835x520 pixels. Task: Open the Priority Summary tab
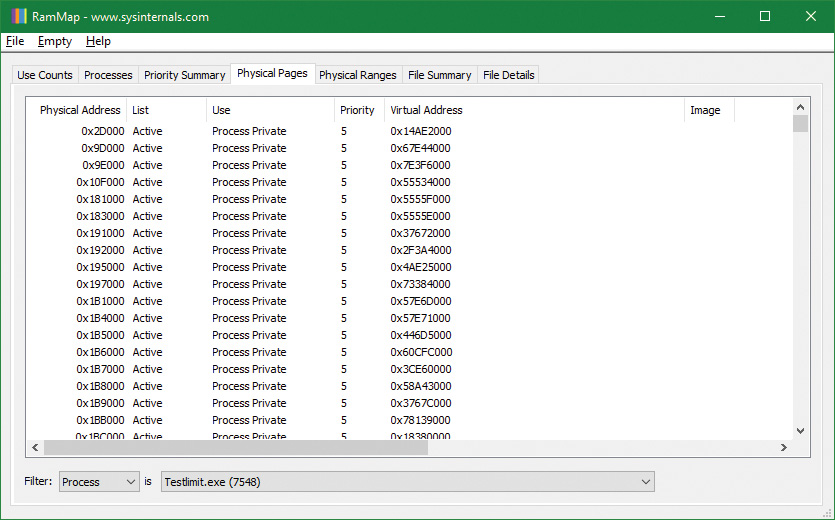click(x=184, y=75)
